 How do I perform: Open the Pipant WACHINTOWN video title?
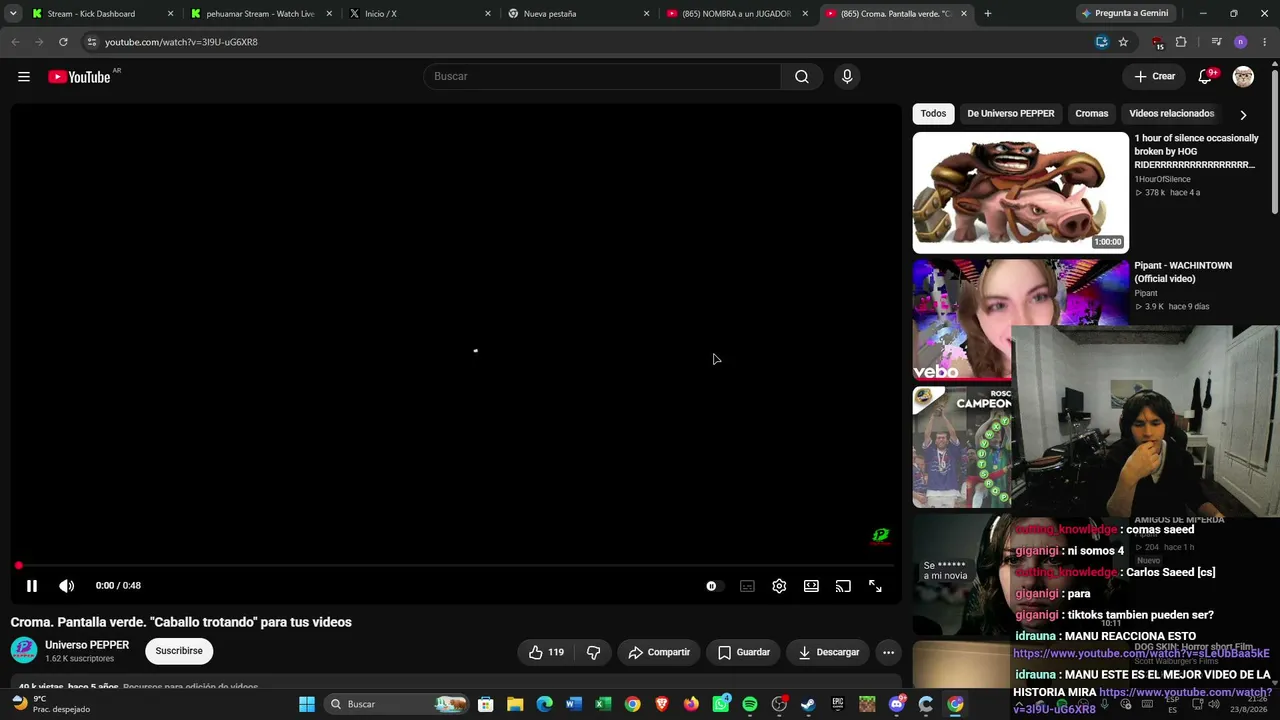pyautogui.click(x=1183, y=272)
